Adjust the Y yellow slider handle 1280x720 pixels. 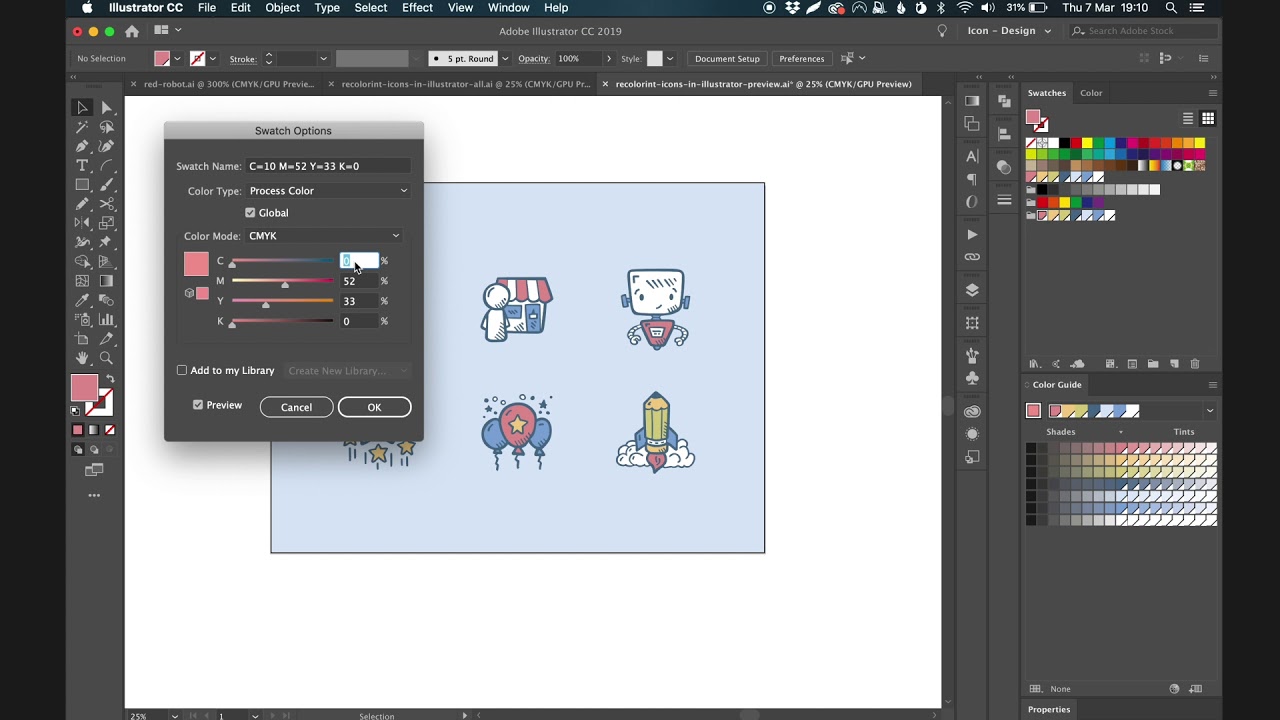point(265,305)
